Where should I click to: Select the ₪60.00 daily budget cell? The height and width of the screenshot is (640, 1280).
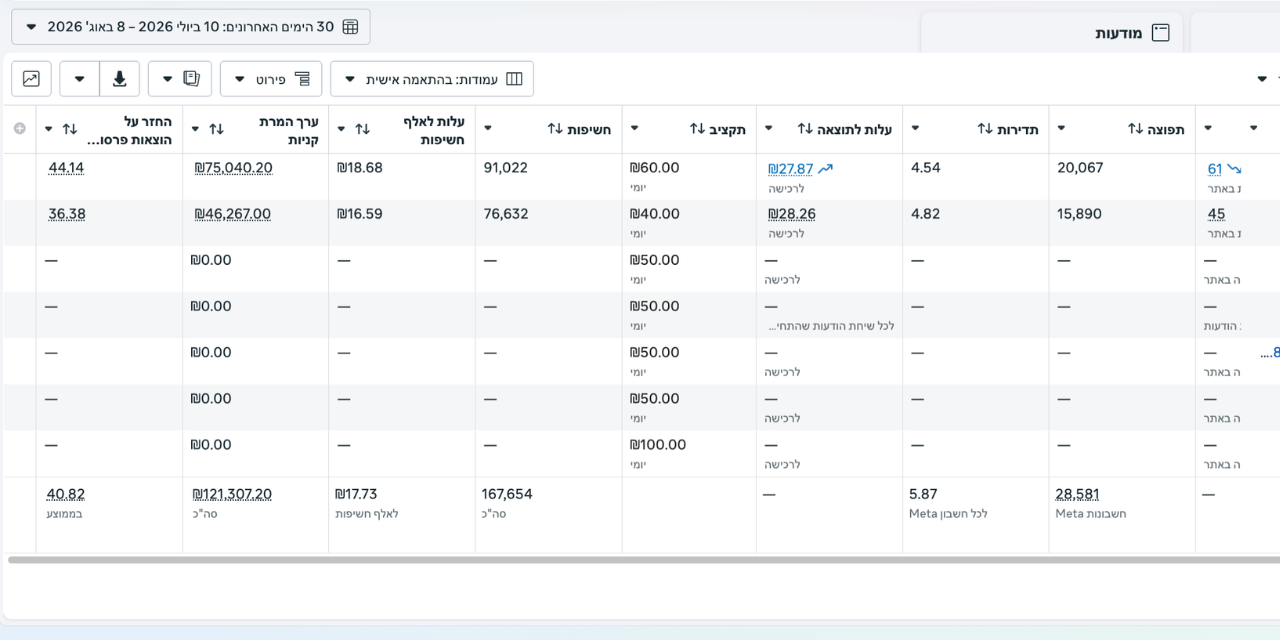[x=654, y=168]
